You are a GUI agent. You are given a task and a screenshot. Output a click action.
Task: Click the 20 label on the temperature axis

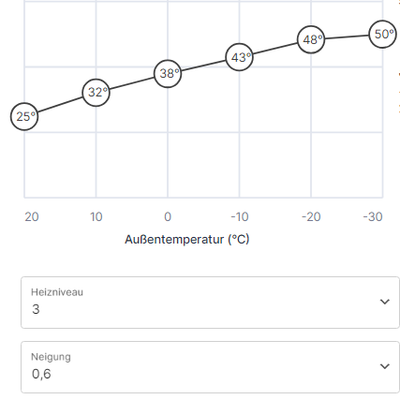32,217
